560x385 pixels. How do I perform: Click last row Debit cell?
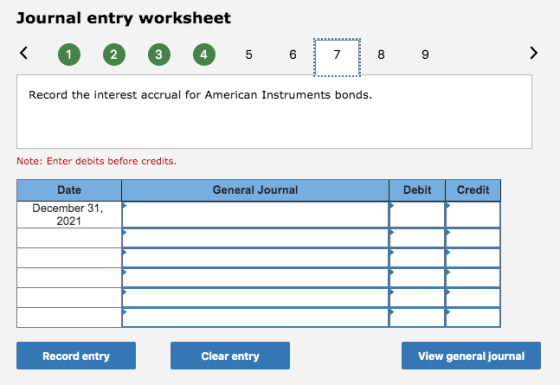point(417,318)
